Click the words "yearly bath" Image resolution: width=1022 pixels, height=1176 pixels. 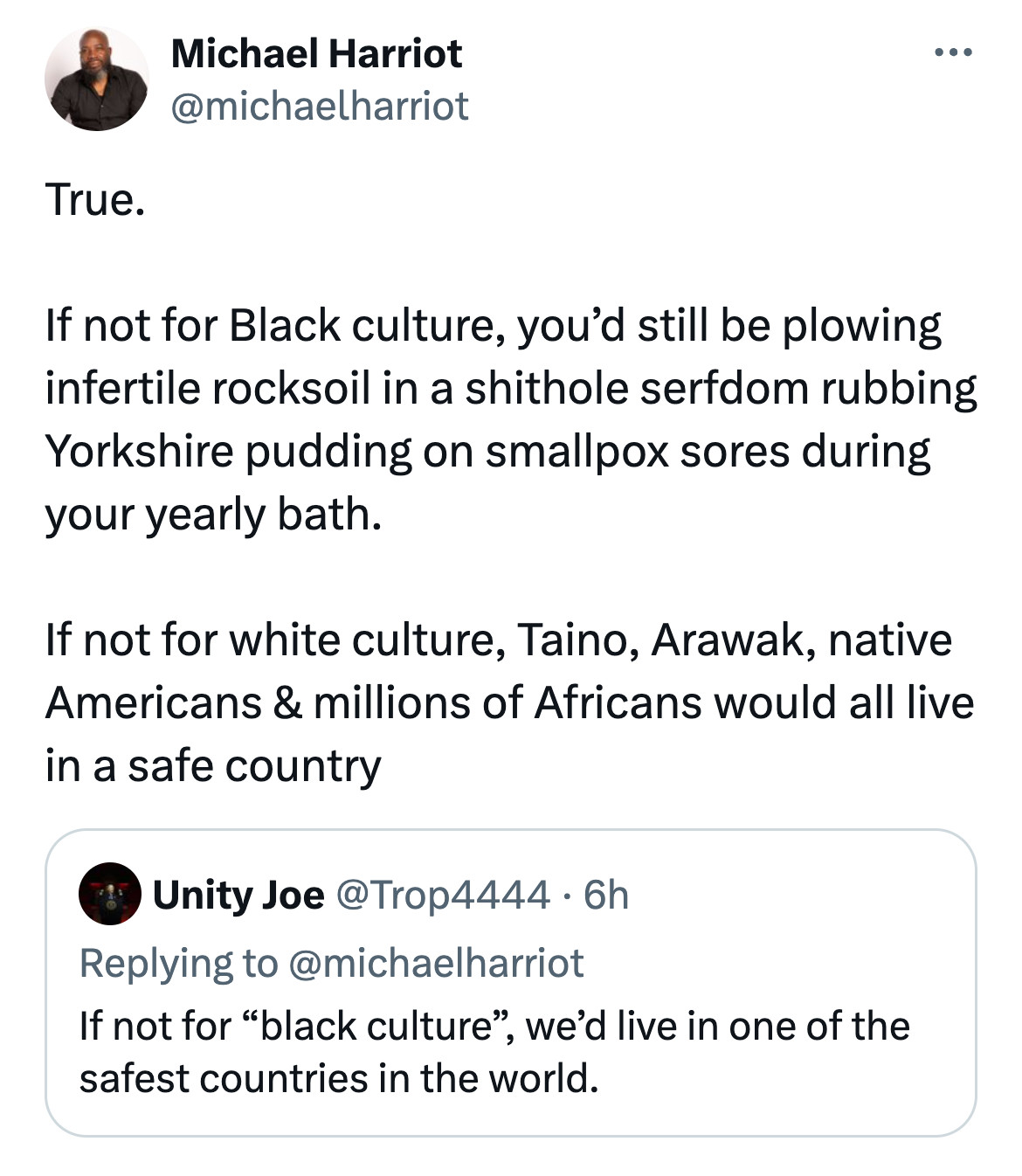(264, 515)
